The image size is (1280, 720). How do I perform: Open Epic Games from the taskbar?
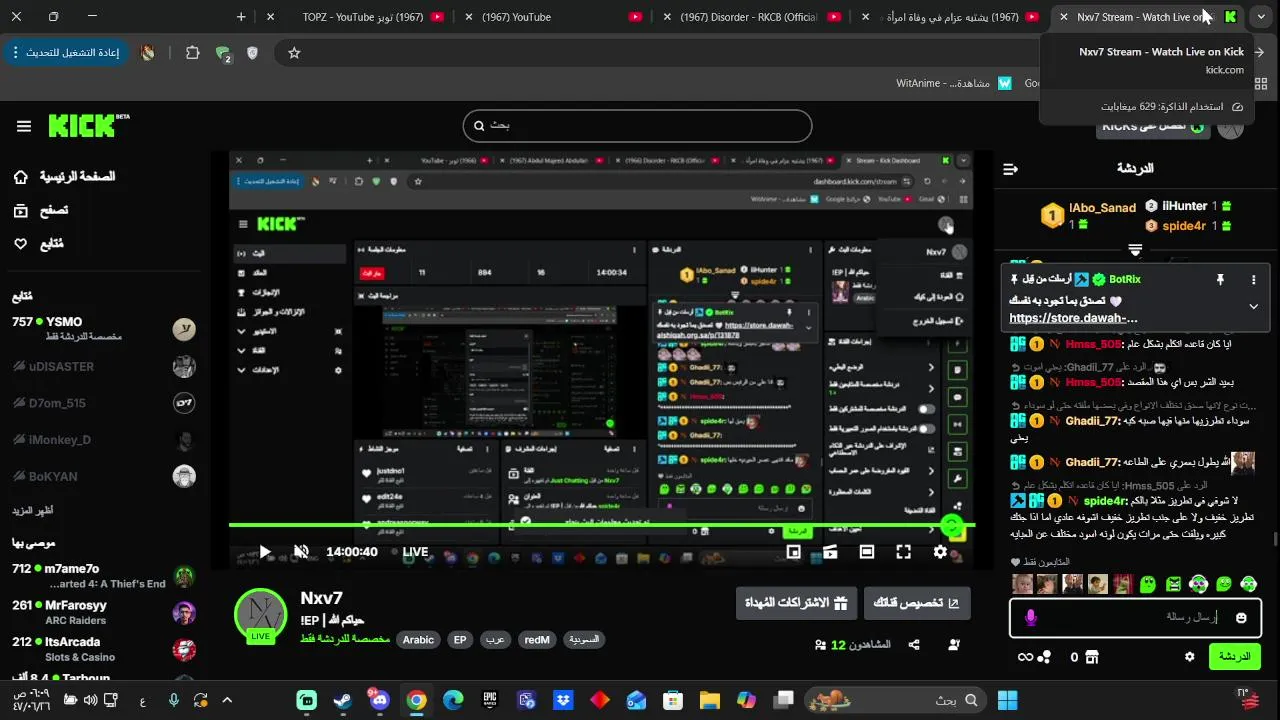(490, 700)
